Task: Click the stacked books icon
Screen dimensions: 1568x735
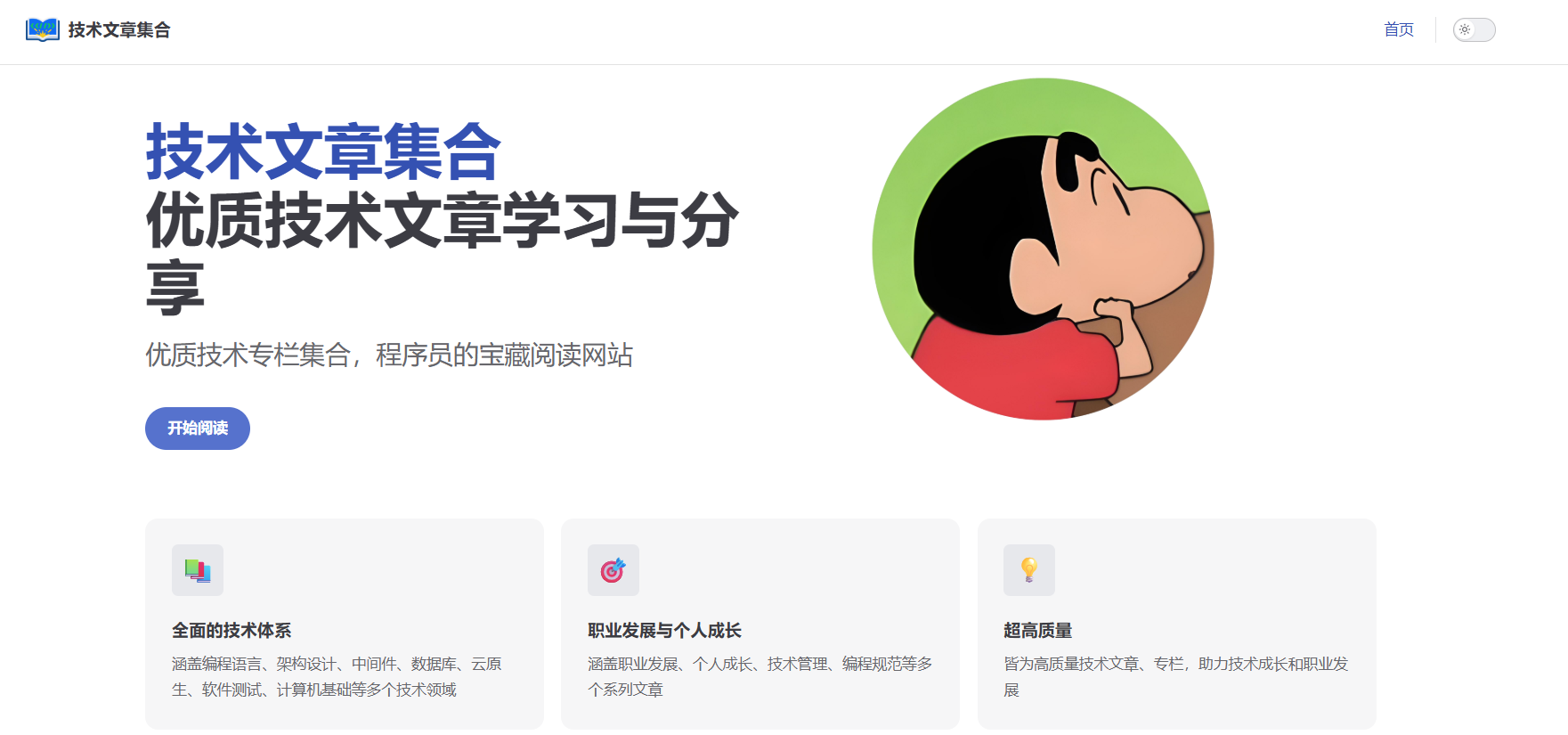Action: 198,570
